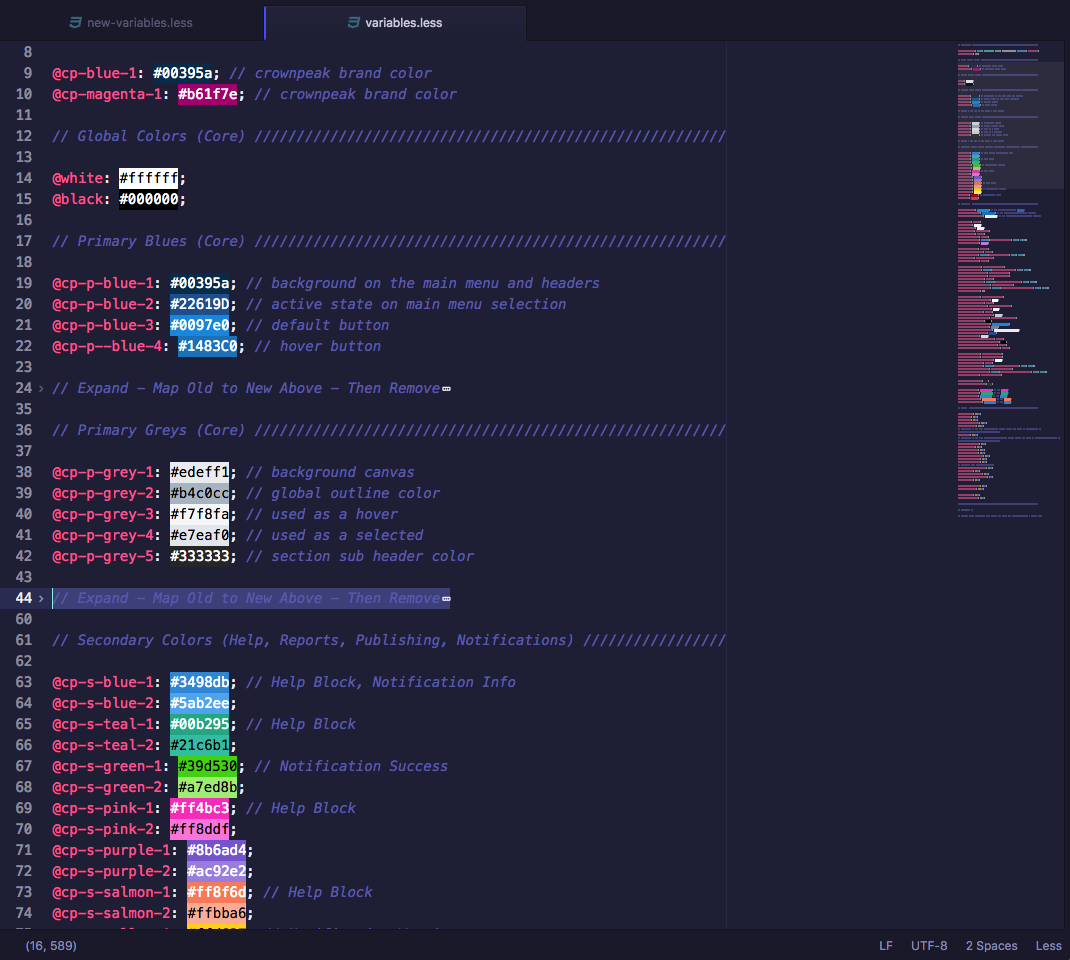Viewport: 1070px width, 960px height.
Task: Click the @white variable name
Action: tap(77, 178)
